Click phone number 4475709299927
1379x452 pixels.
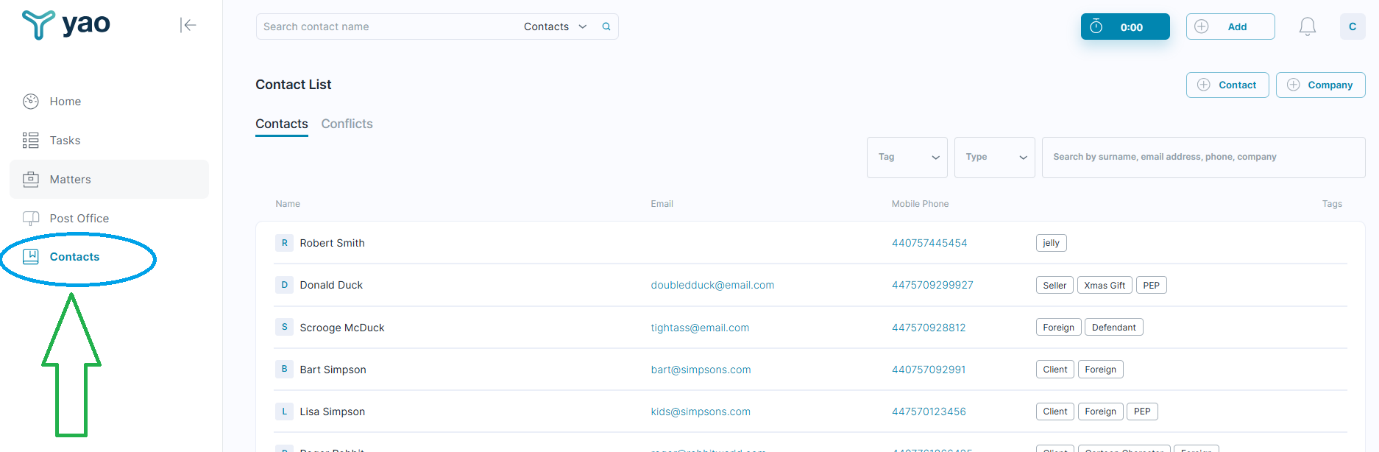tap(932, 285)
